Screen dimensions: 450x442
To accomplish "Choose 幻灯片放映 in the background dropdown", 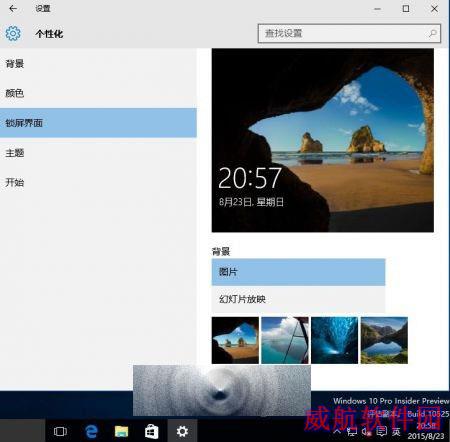I will coord(298,299).
